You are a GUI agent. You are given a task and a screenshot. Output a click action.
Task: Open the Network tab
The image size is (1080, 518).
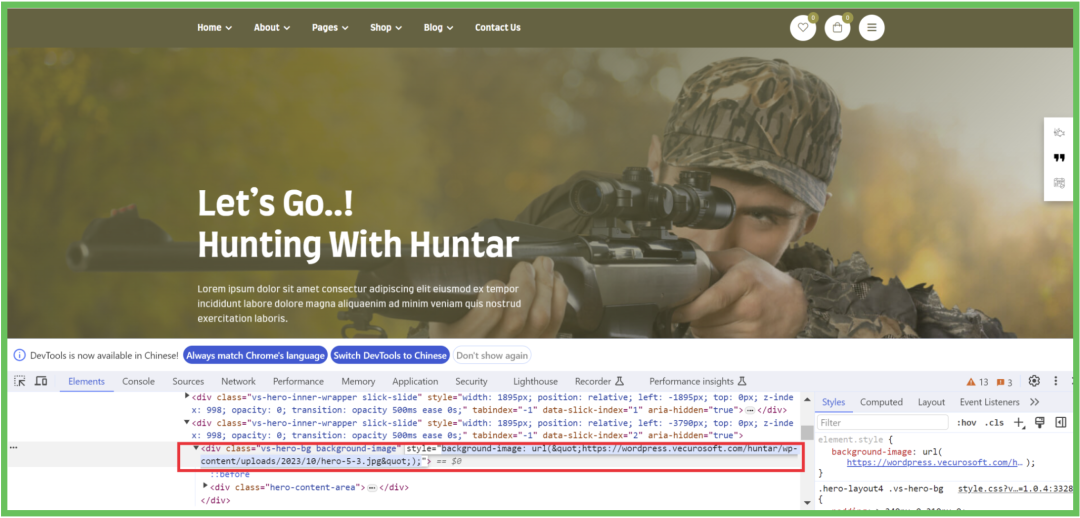(x=238, y=381)
